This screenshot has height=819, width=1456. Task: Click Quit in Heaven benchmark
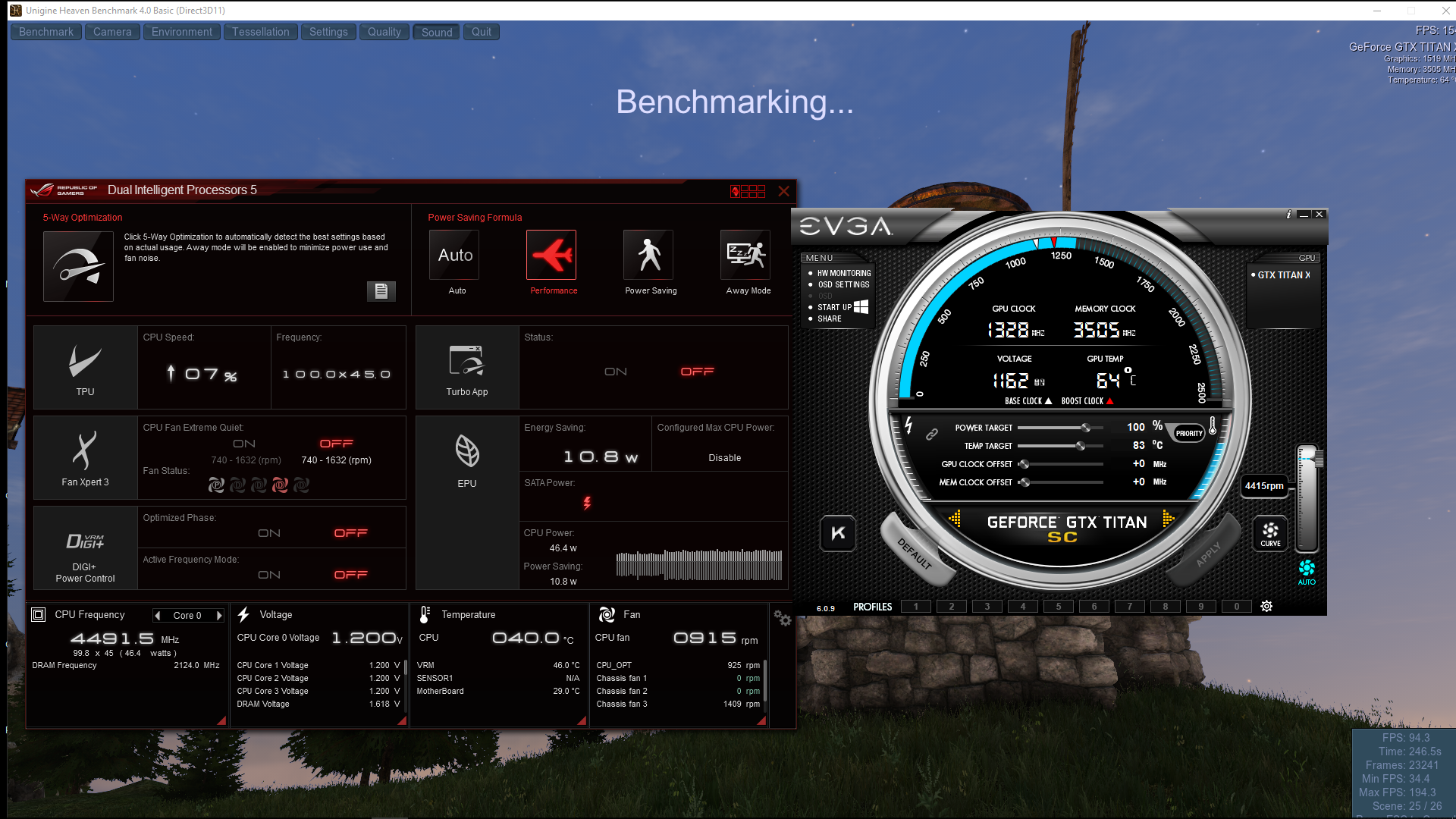coord(482,32)
